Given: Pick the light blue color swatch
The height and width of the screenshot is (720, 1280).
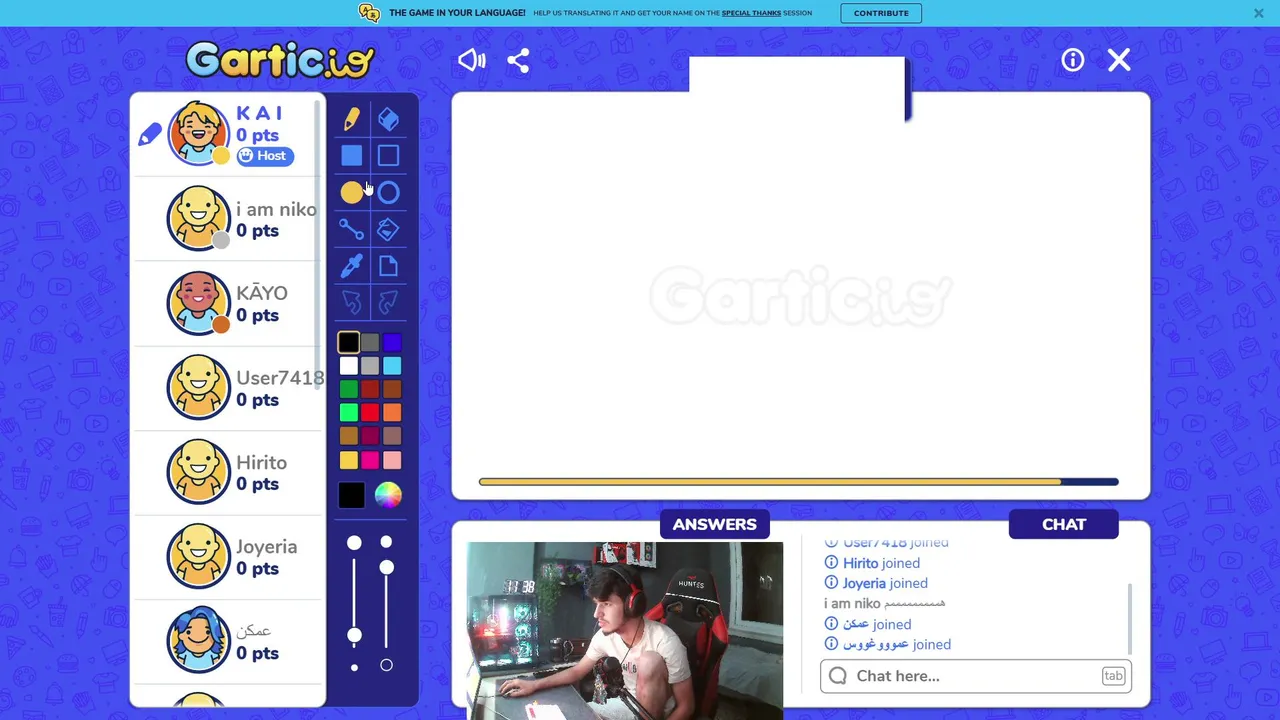Looking at the screenshot, I should pyautogui.click(x=392, y=366).
